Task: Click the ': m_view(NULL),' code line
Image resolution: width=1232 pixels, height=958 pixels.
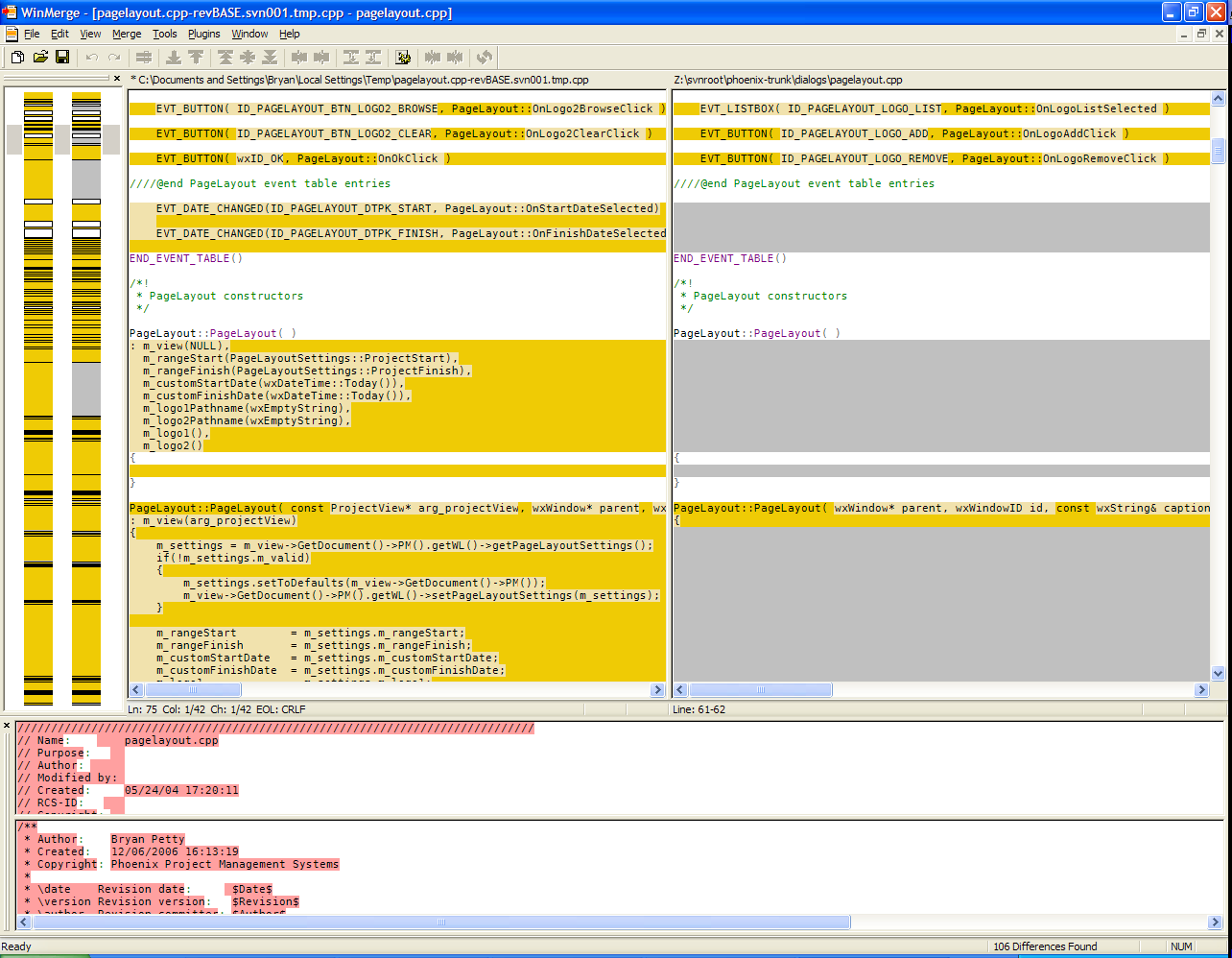Action: (x=179, y=346)
